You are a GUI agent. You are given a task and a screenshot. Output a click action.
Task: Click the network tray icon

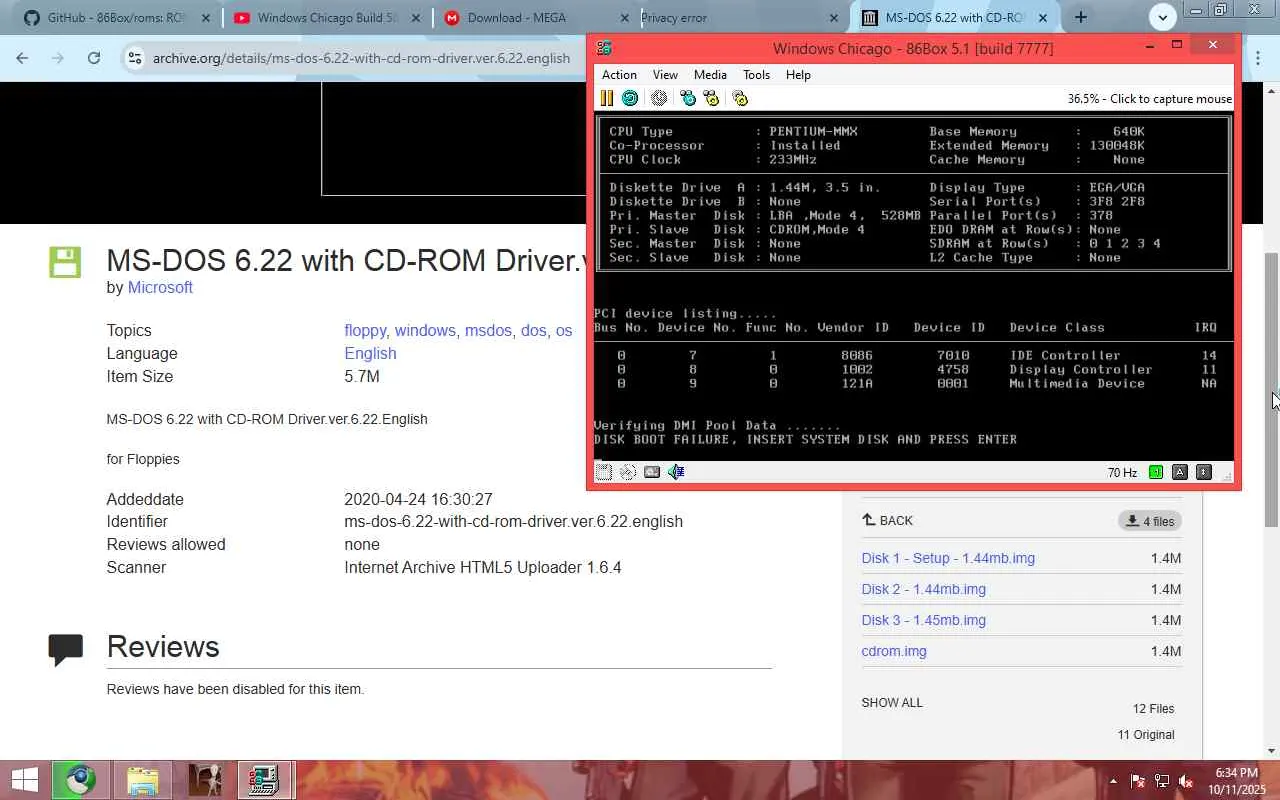coord(1161,781)
